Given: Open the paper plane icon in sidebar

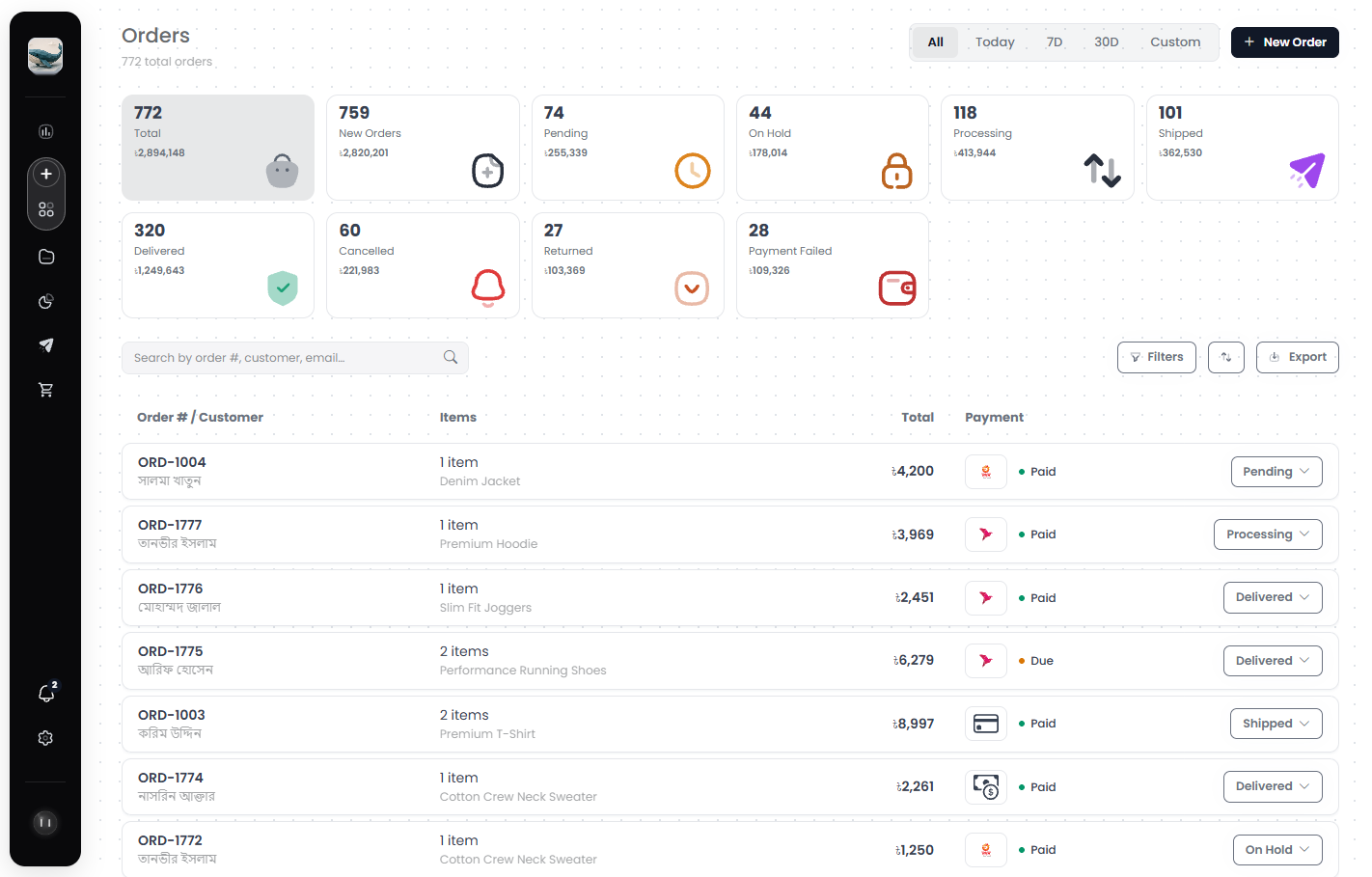Looking at the screenshot, I should point(45,345).
